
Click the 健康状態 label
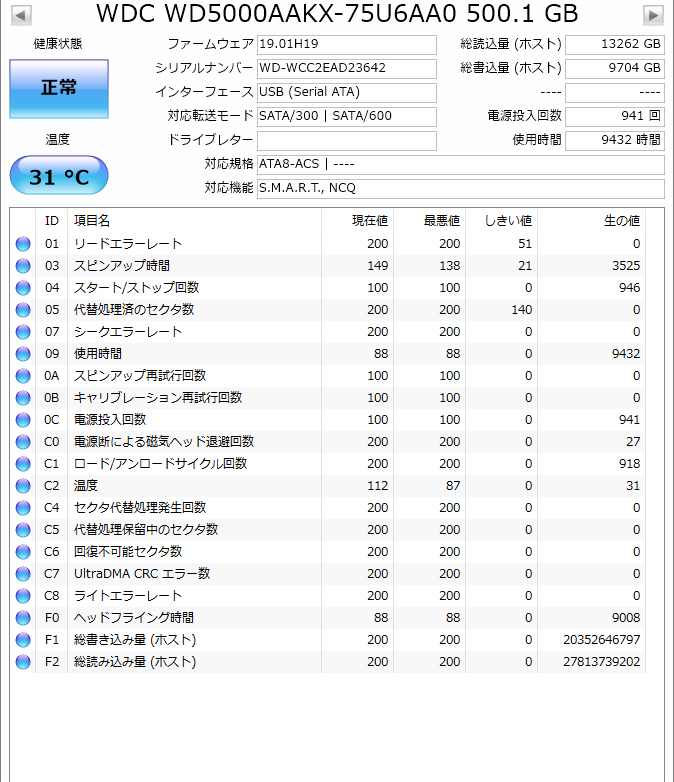click(x=58, y=44)
